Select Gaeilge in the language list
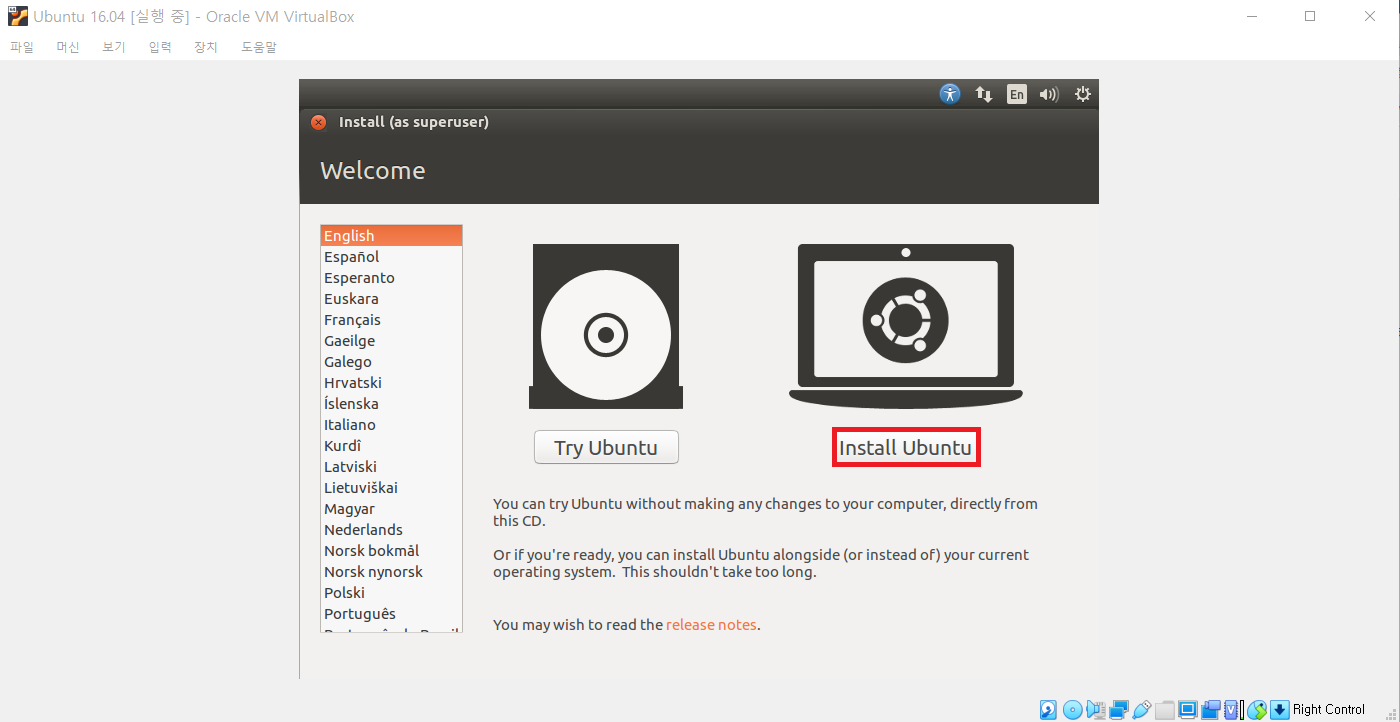The width and height of the screenshot is (1400, 722). pos(391,341)
